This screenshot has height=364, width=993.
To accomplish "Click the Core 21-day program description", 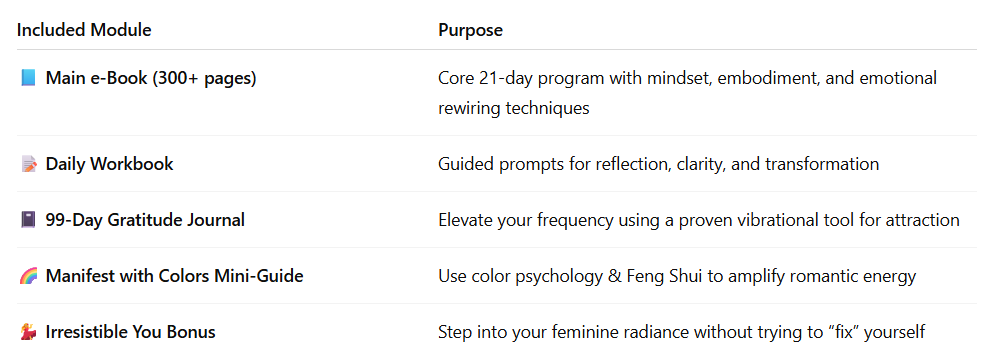I will point(687,78).
